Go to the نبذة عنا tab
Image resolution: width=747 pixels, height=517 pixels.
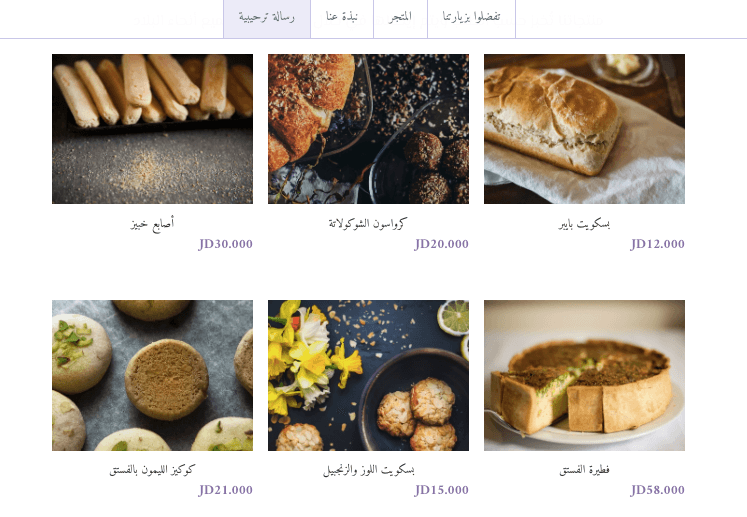342,18
